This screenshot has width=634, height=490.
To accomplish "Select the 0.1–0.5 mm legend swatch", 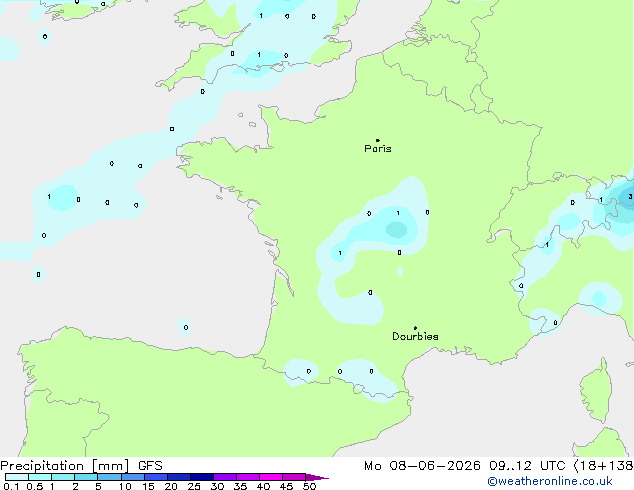I will (x=17, y=477).
